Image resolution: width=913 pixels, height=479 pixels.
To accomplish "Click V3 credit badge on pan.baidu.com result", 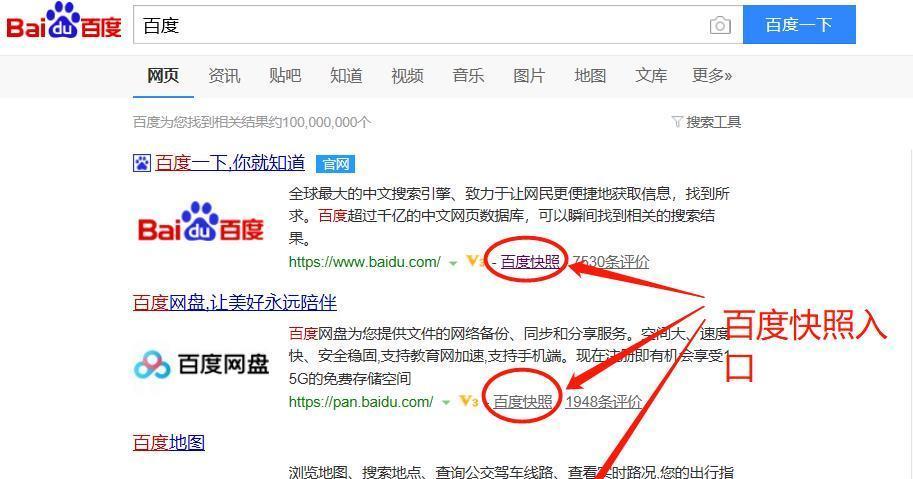I will [x=469, y=401].
